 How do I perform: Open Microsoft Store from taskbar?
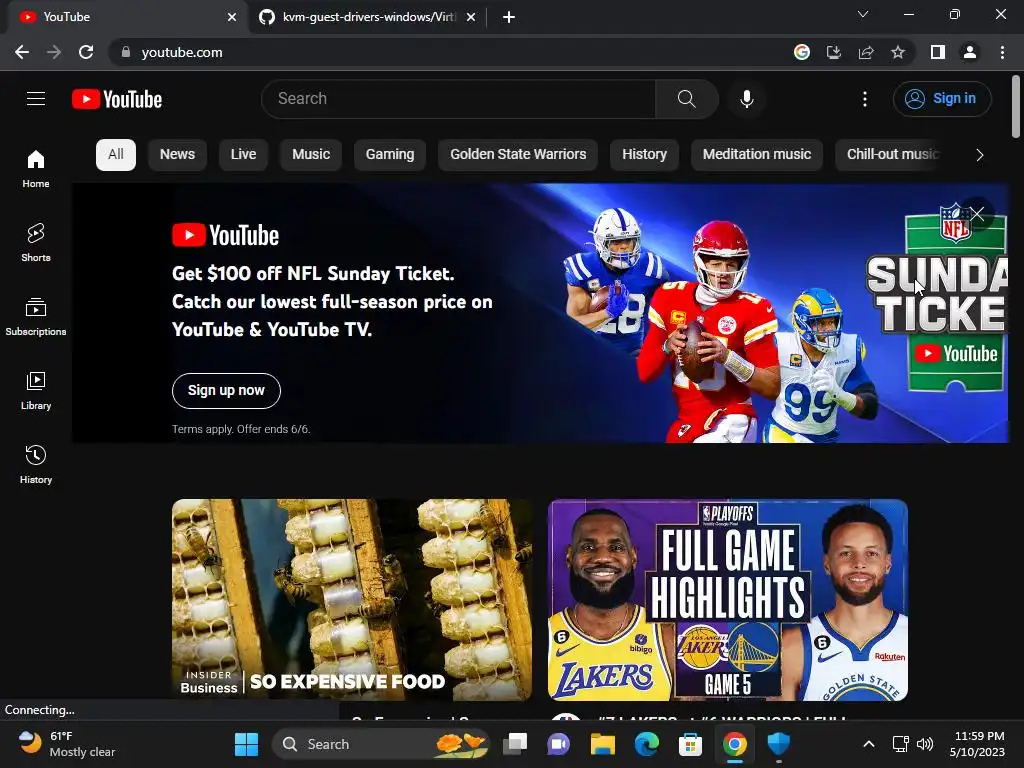click(690, 744)
